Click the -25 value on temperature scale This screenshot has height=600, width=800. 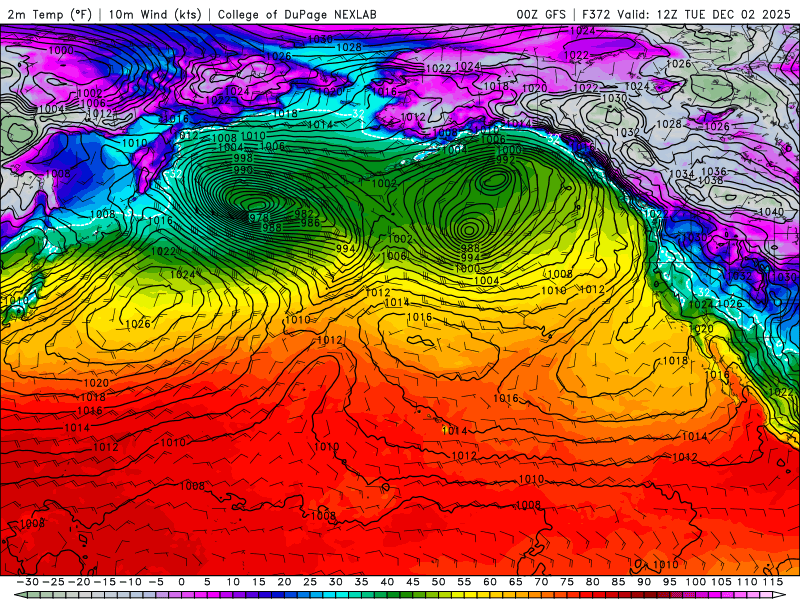click(53, 582)
